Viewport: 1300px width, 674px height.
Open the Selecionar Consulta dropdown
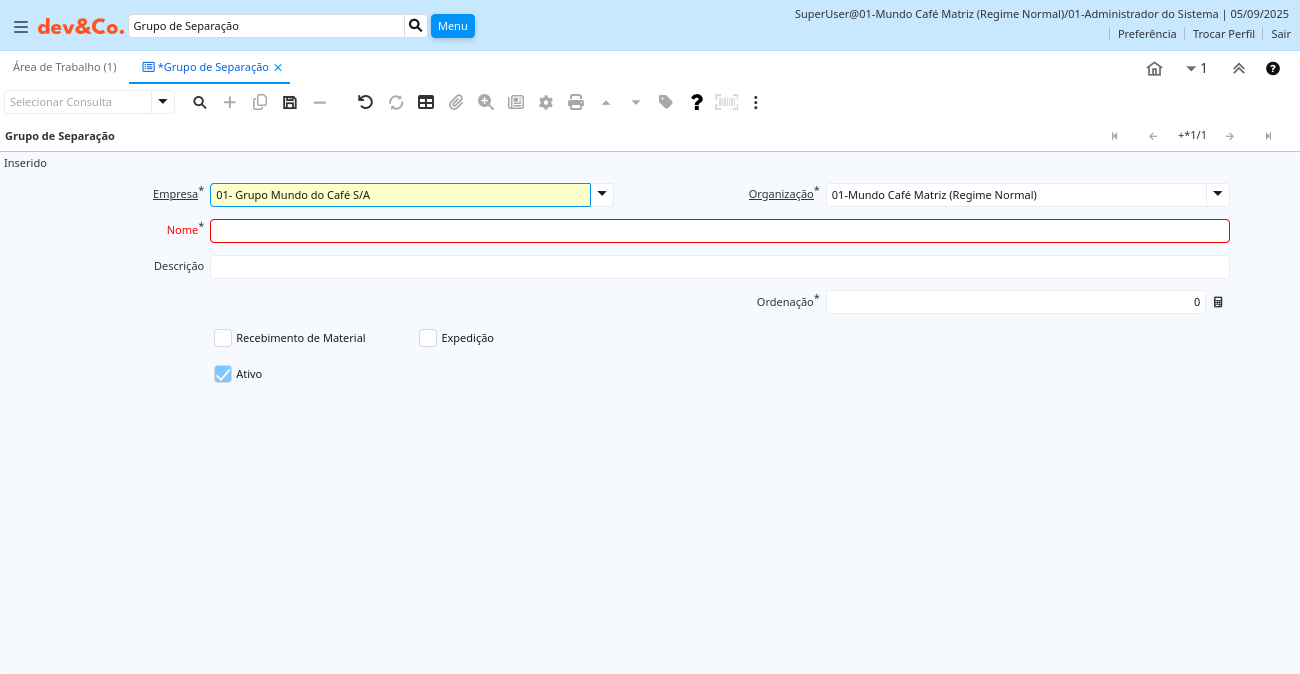pos(163,102)
